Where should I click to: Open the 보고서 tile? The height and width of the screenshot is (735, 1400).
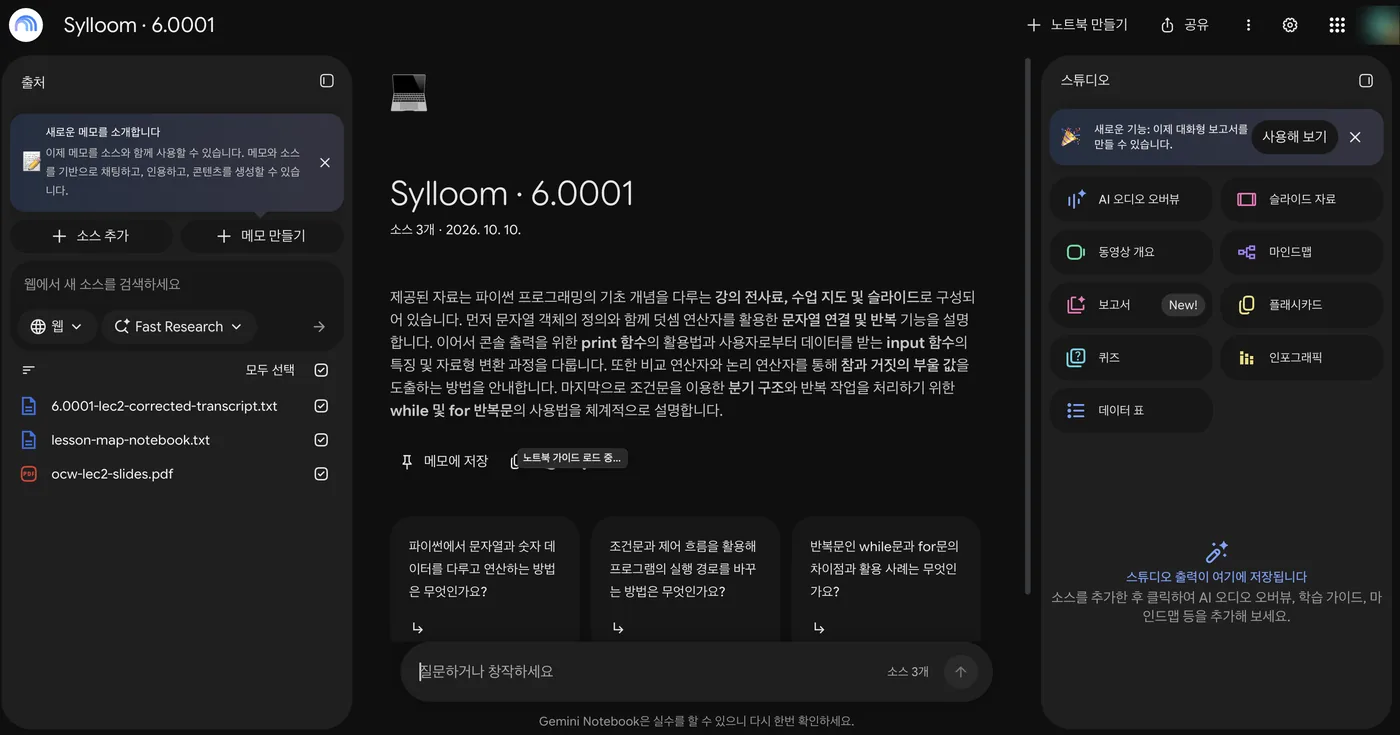[x=1131, y=305]
